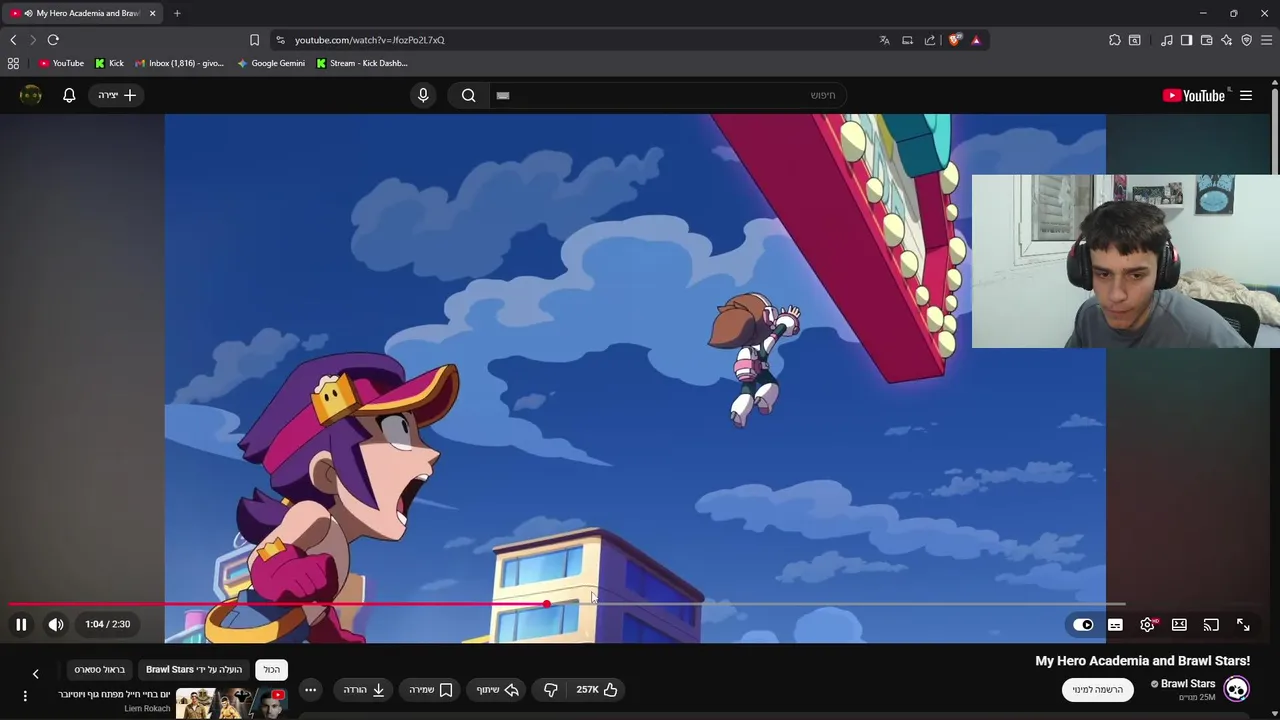Screen dimensions: 1280x720
Task: Share the page using the address bar share icon
Action: click(930, 40)
